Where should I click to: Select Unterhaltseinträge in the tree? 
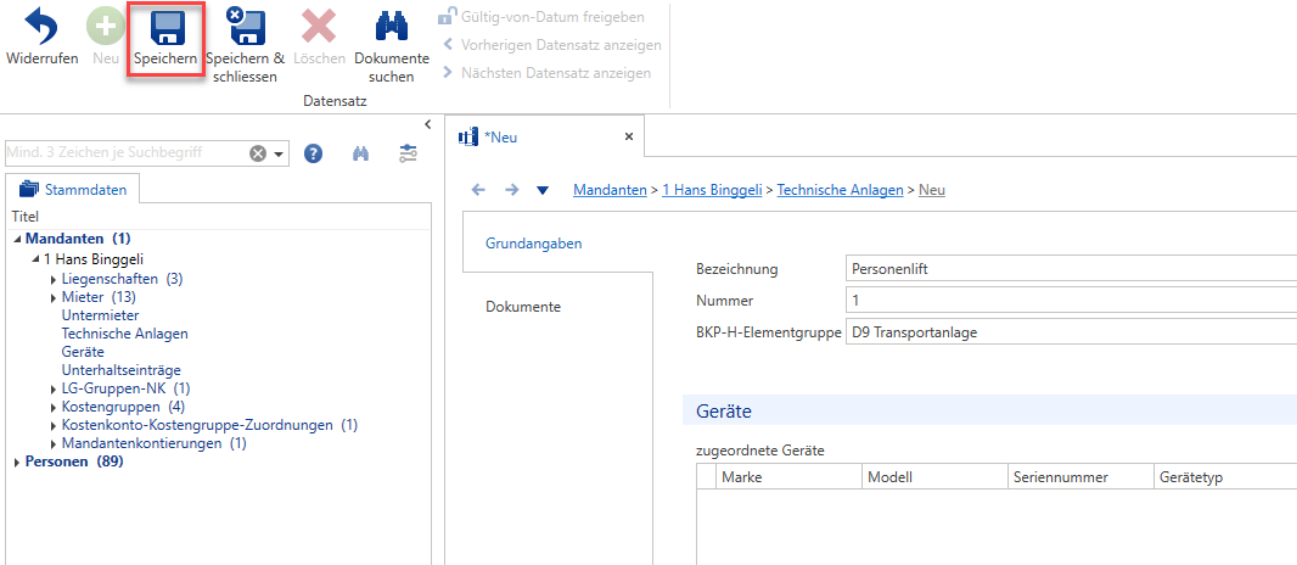pos(121,370)
